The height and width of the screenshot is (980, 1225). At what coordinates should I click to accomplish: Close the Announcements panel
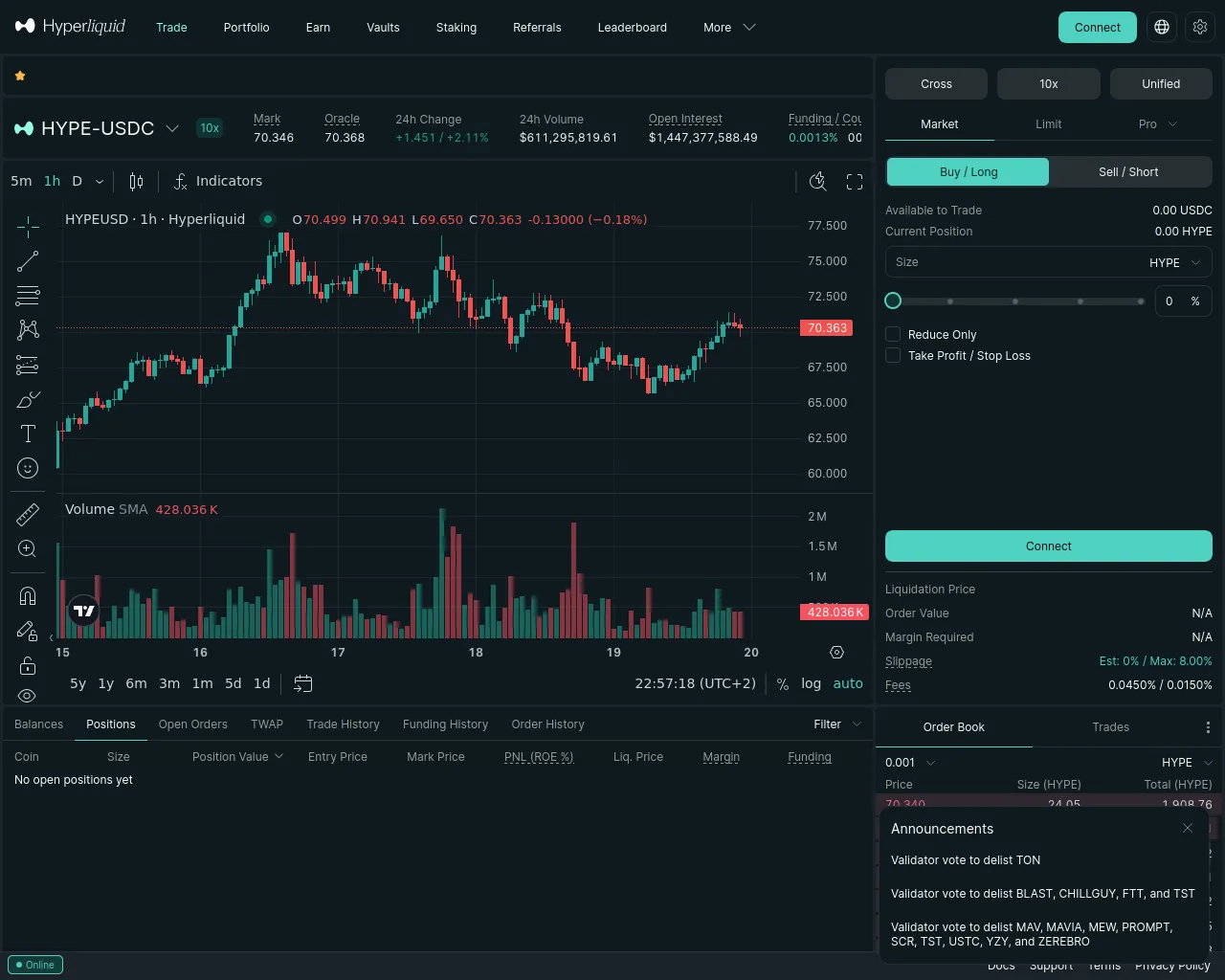pyautogui.click(x=1188, y=828)
